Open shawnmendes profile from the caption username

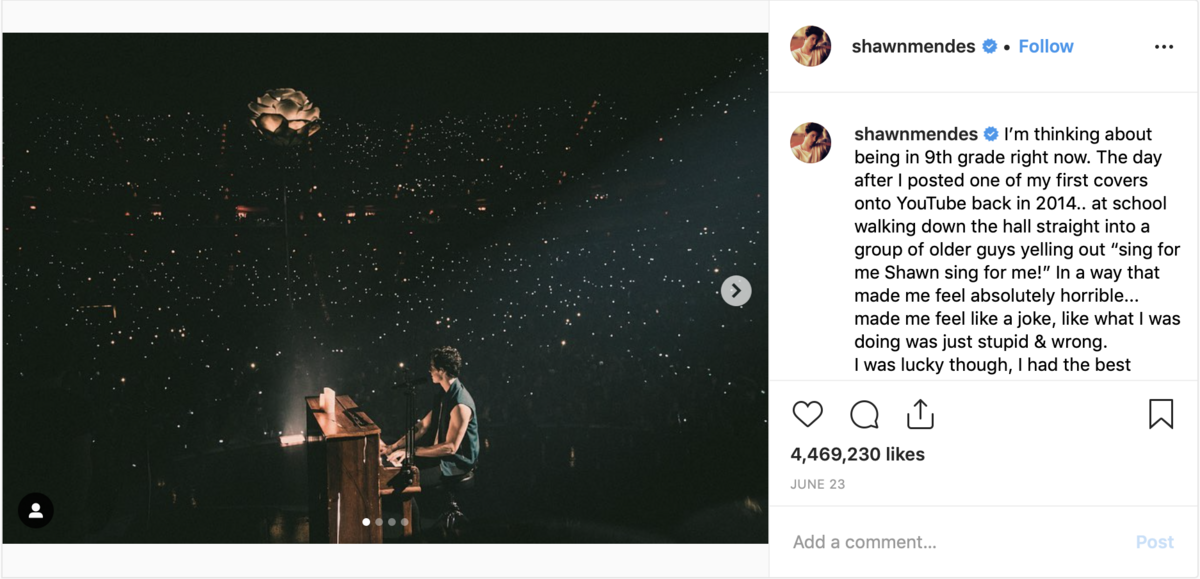tap(916, 134)
